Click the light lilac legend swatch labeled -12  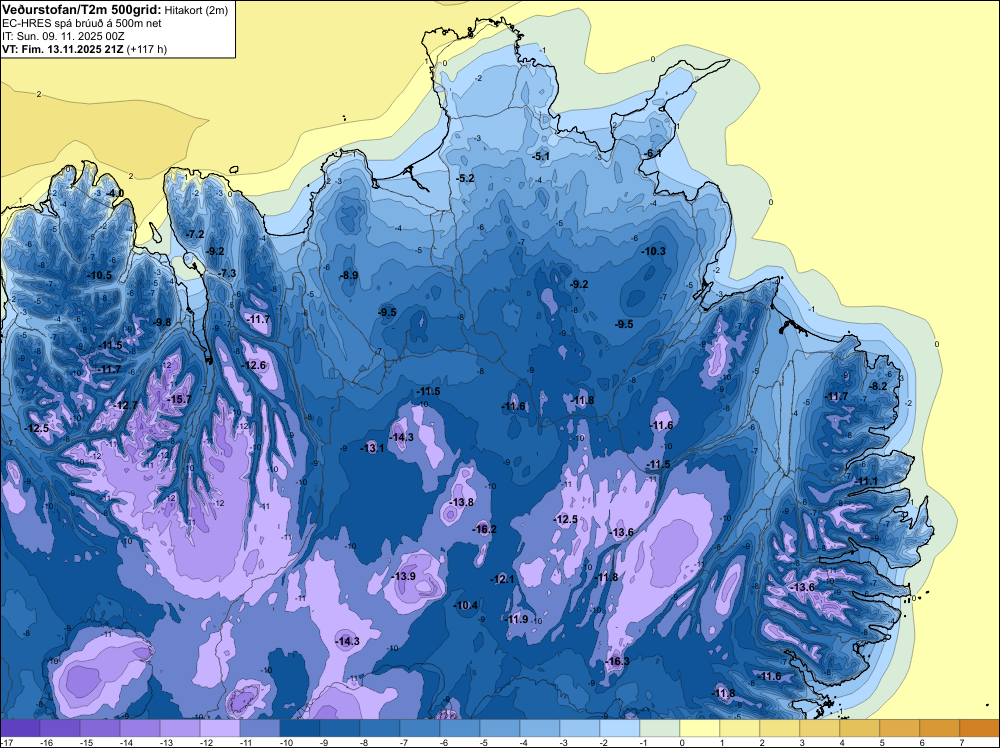(219, 728)
